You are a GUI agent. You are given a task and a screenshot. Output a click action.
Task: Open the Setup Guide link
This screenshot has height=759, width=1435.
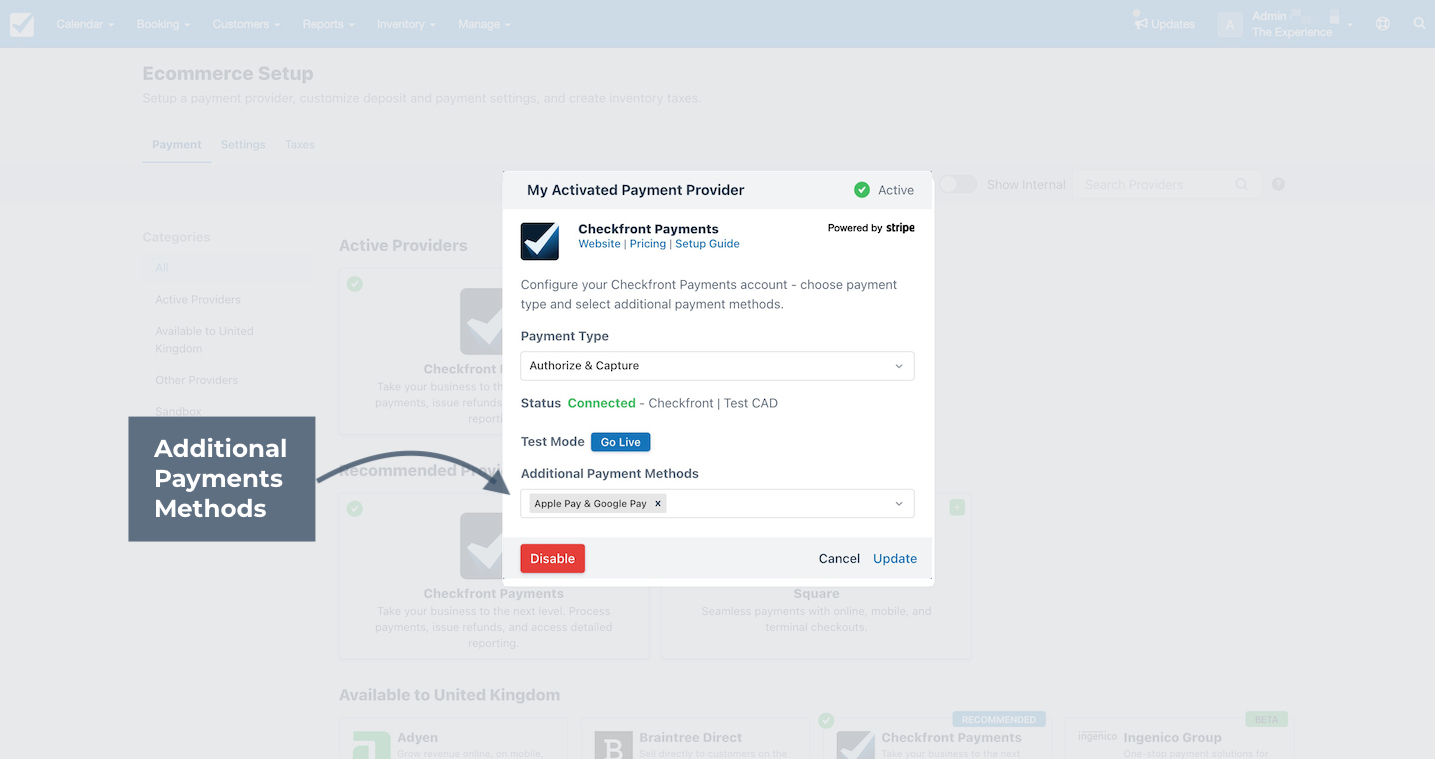click(x=707, y=244)
